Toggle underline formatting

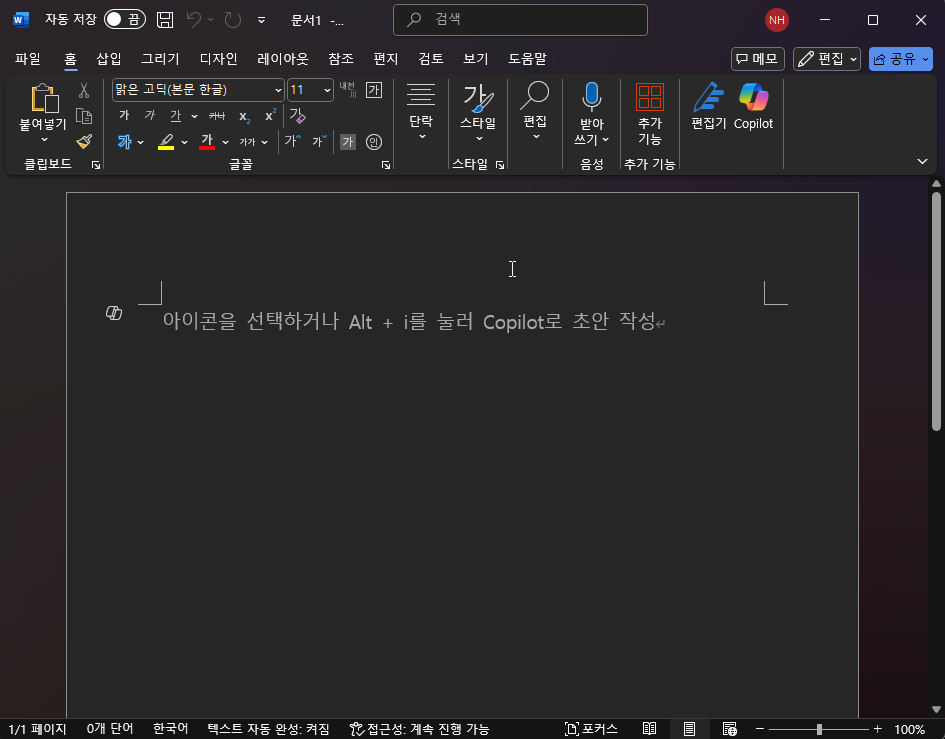175,115
